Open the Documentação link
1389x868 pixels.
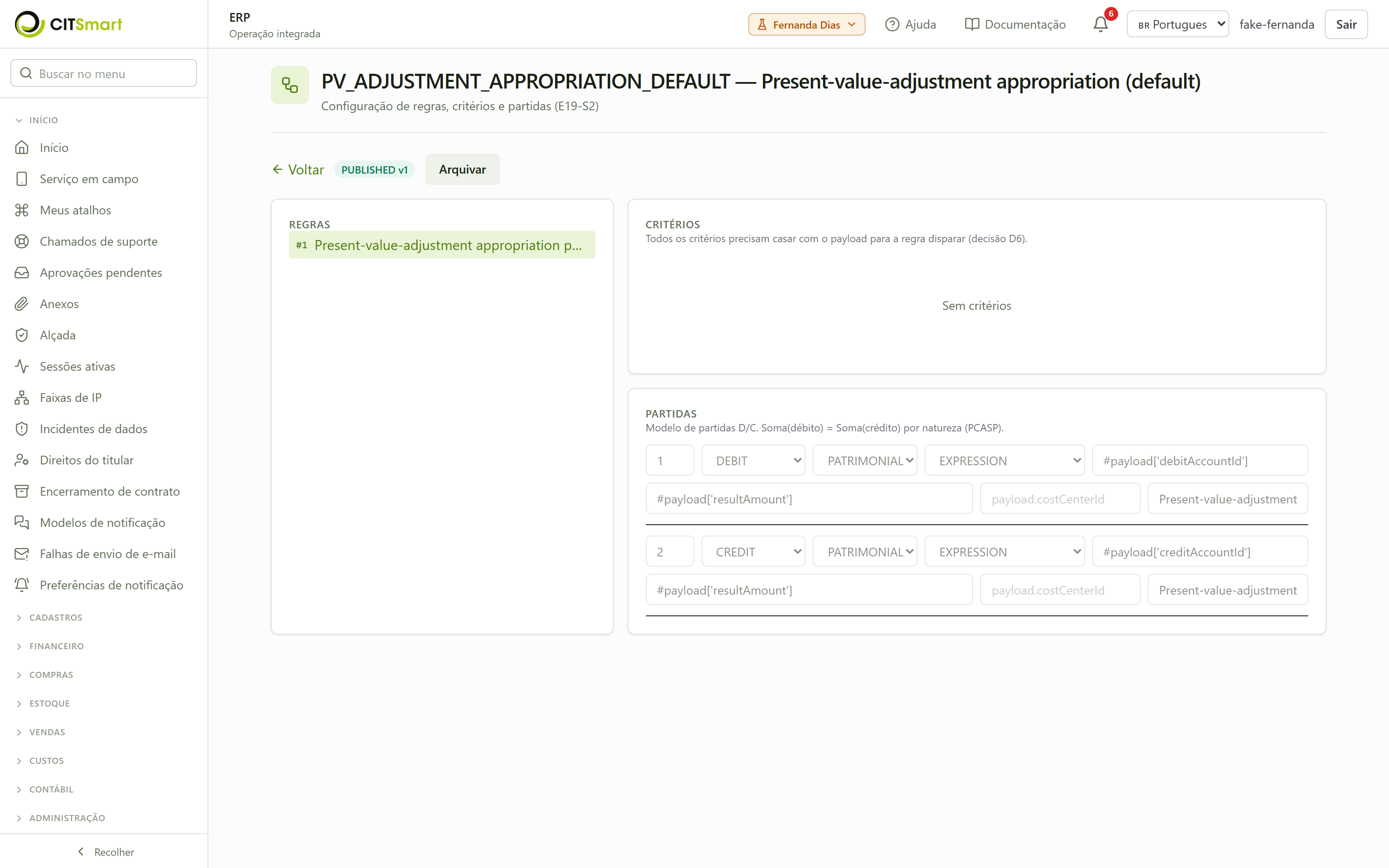(1015, 24)
